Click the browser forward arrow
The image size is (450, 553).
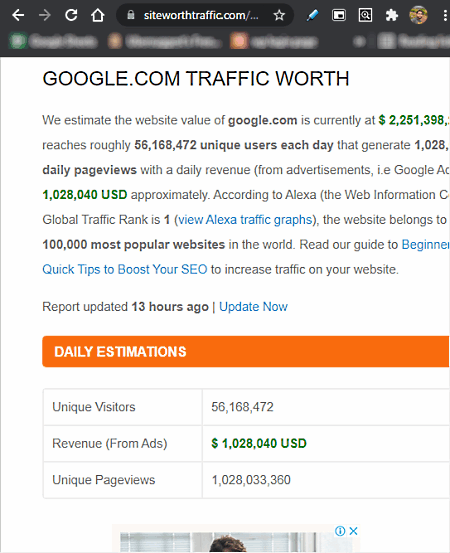pyautogui.click(x=44, y=15)
